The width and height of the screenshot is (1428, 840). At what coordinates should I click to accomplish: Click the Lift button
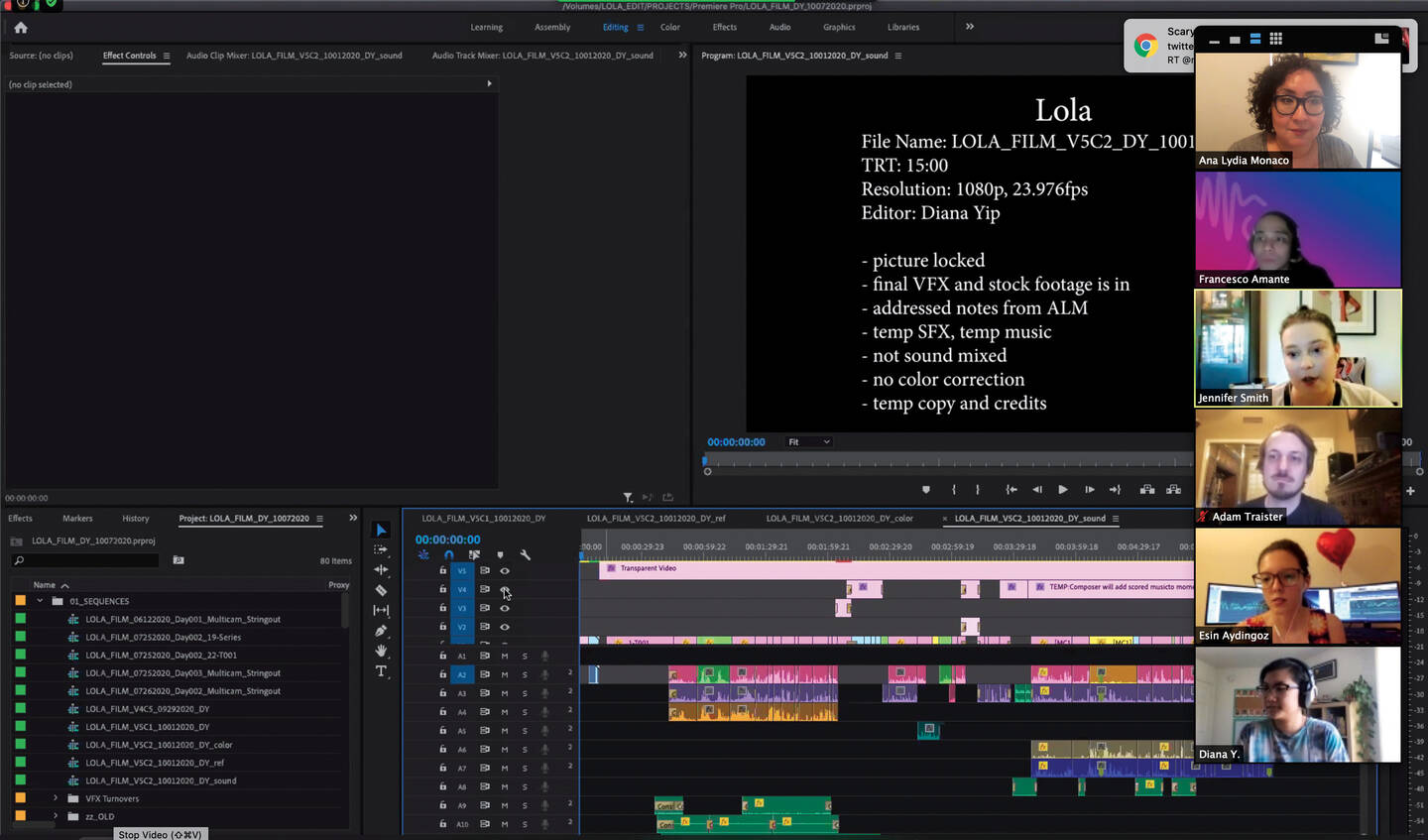coord(1147,489)
